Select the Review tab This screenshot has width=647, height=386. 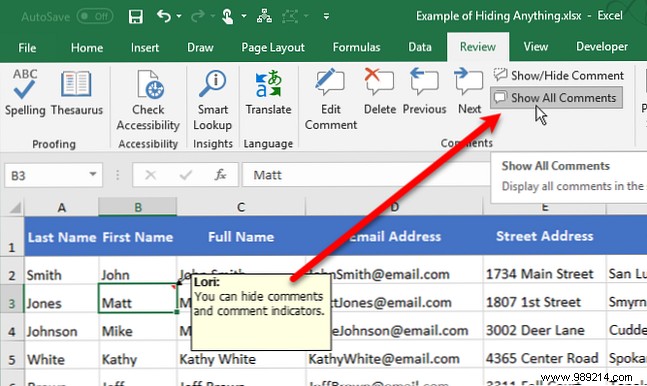click(478, 47)
